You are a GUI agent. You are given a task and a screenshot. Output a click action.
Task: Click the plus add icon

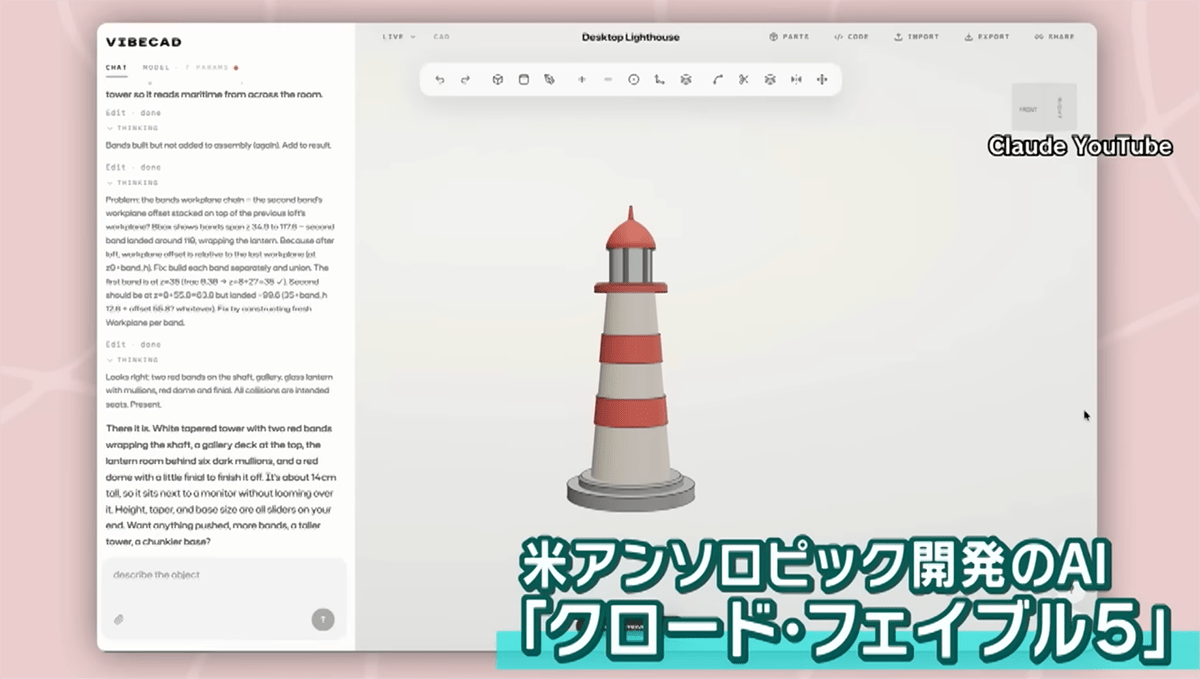pyautogui.click(x=581, y=79)
